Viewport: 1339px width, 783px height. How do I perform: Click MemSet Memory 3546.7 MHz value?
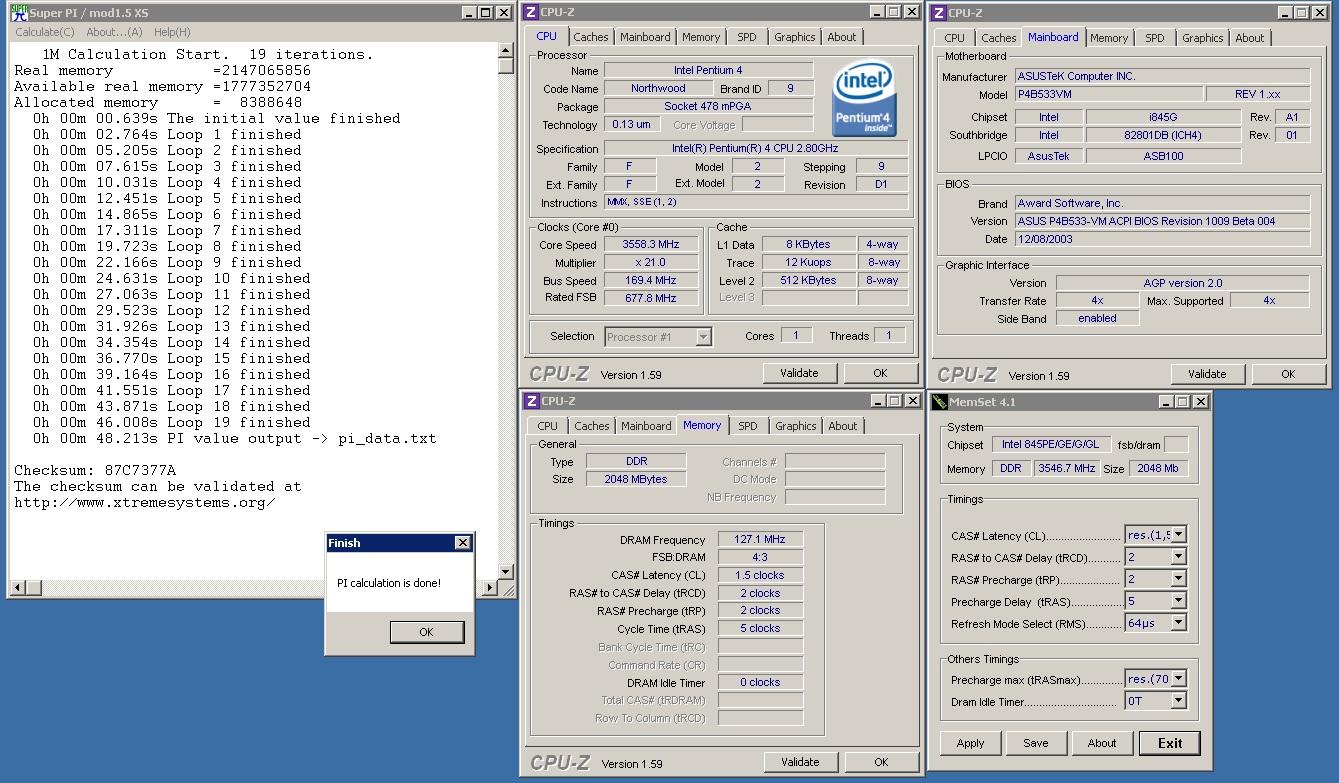(x=1066, y=468)
